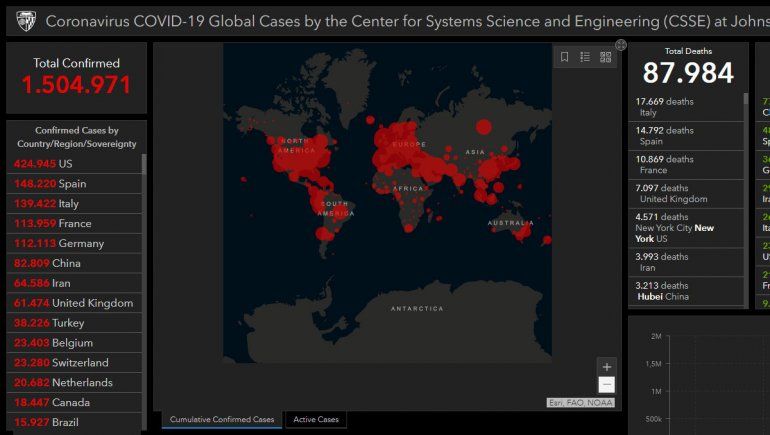This screenshot has width=770, height=435.
Task: Click the large red circle over Europe
Action: pos(395,138)
